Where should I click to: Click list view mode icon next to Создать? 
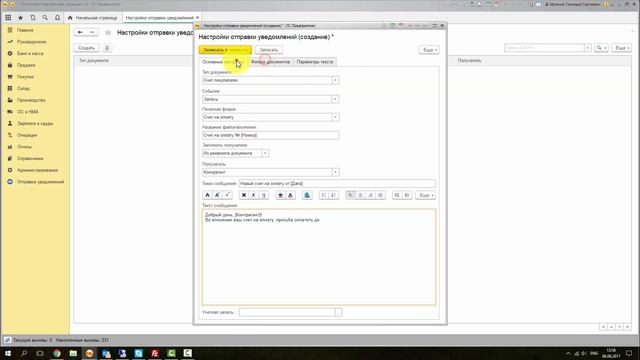click(107, 48)
